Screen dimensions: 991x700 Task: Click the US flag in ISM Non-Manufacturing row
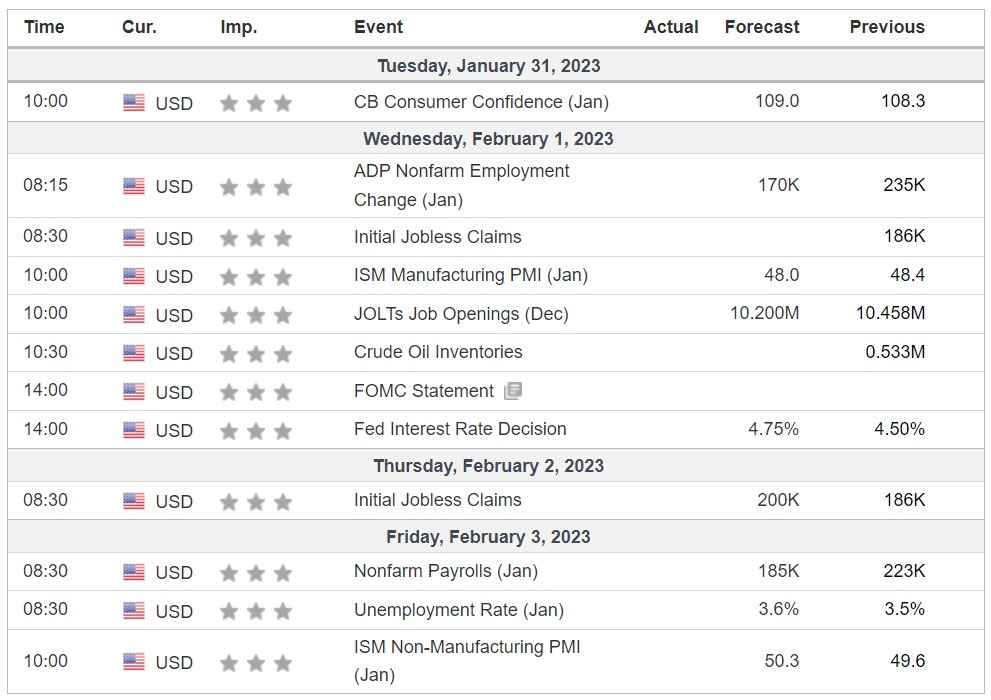134,662
